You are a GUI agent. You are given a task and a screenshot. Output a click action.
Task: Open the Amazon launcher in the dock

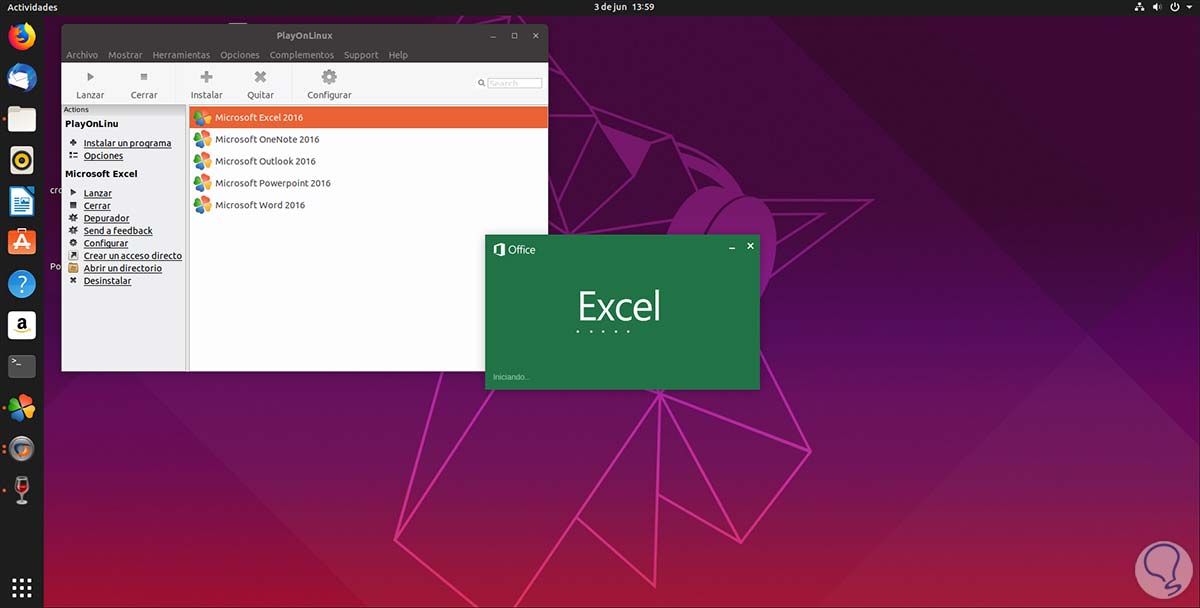(x=22, y=325)
